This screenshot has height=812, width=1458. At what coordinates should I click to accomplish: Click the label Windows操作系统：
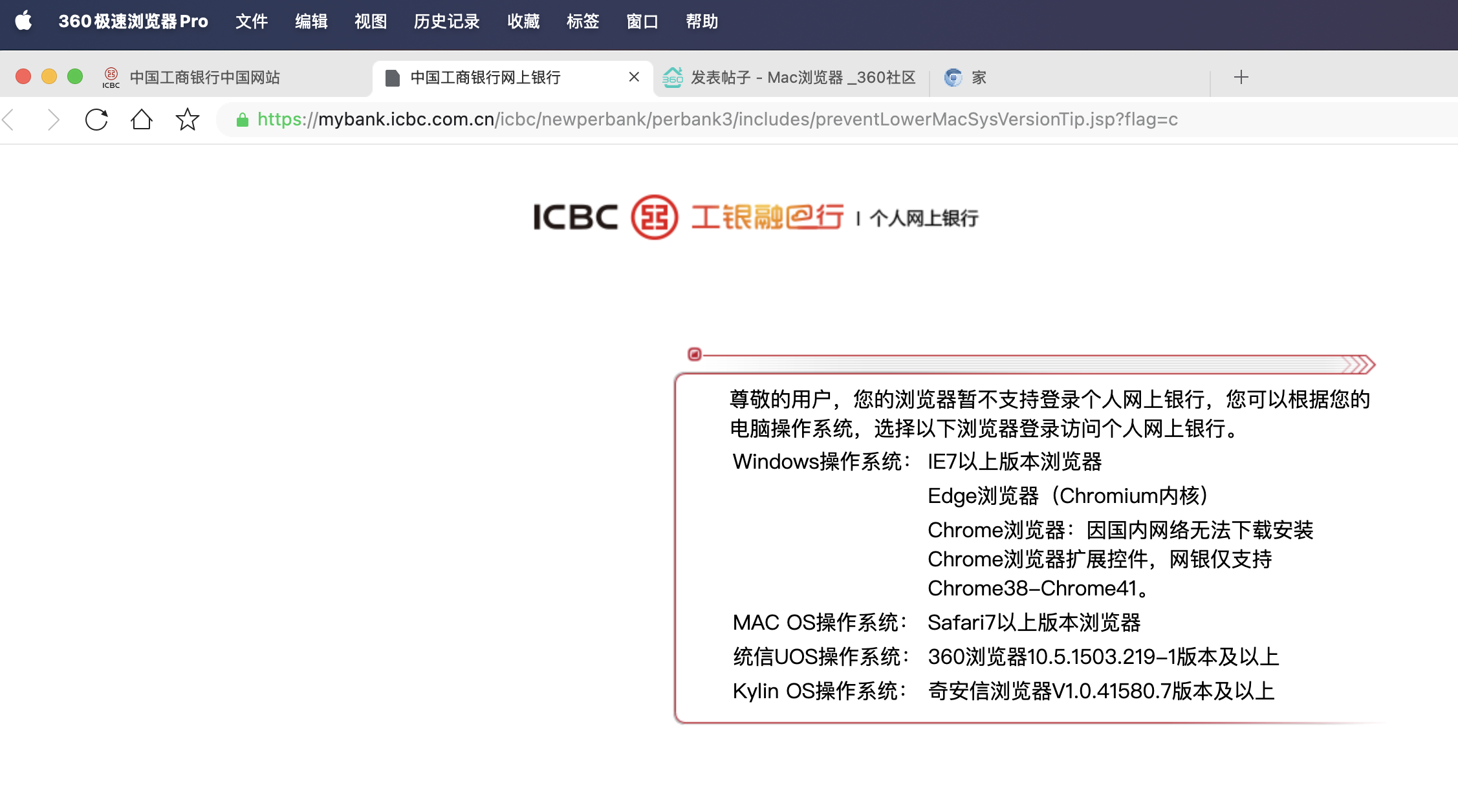(x=822, y=462)
